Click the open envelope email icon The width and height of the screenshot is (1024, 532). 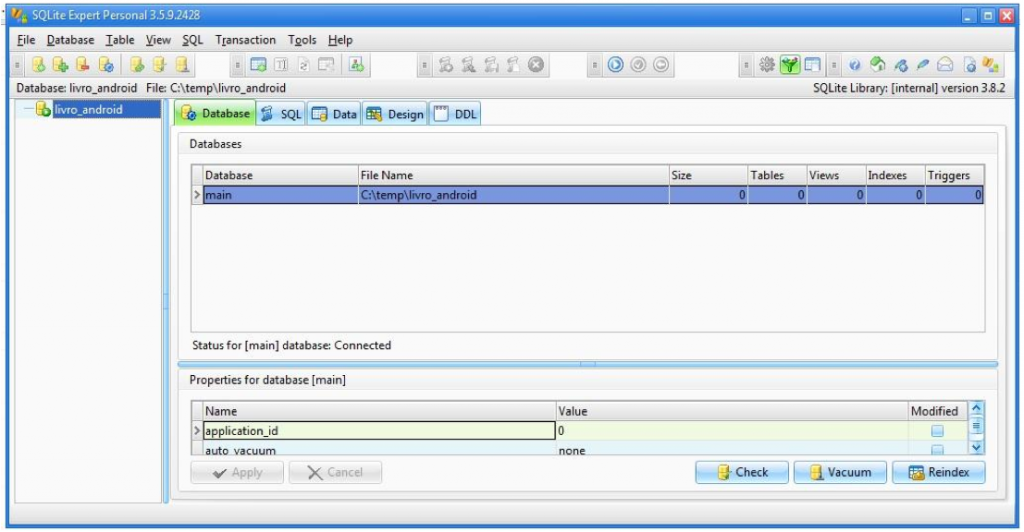945,65
